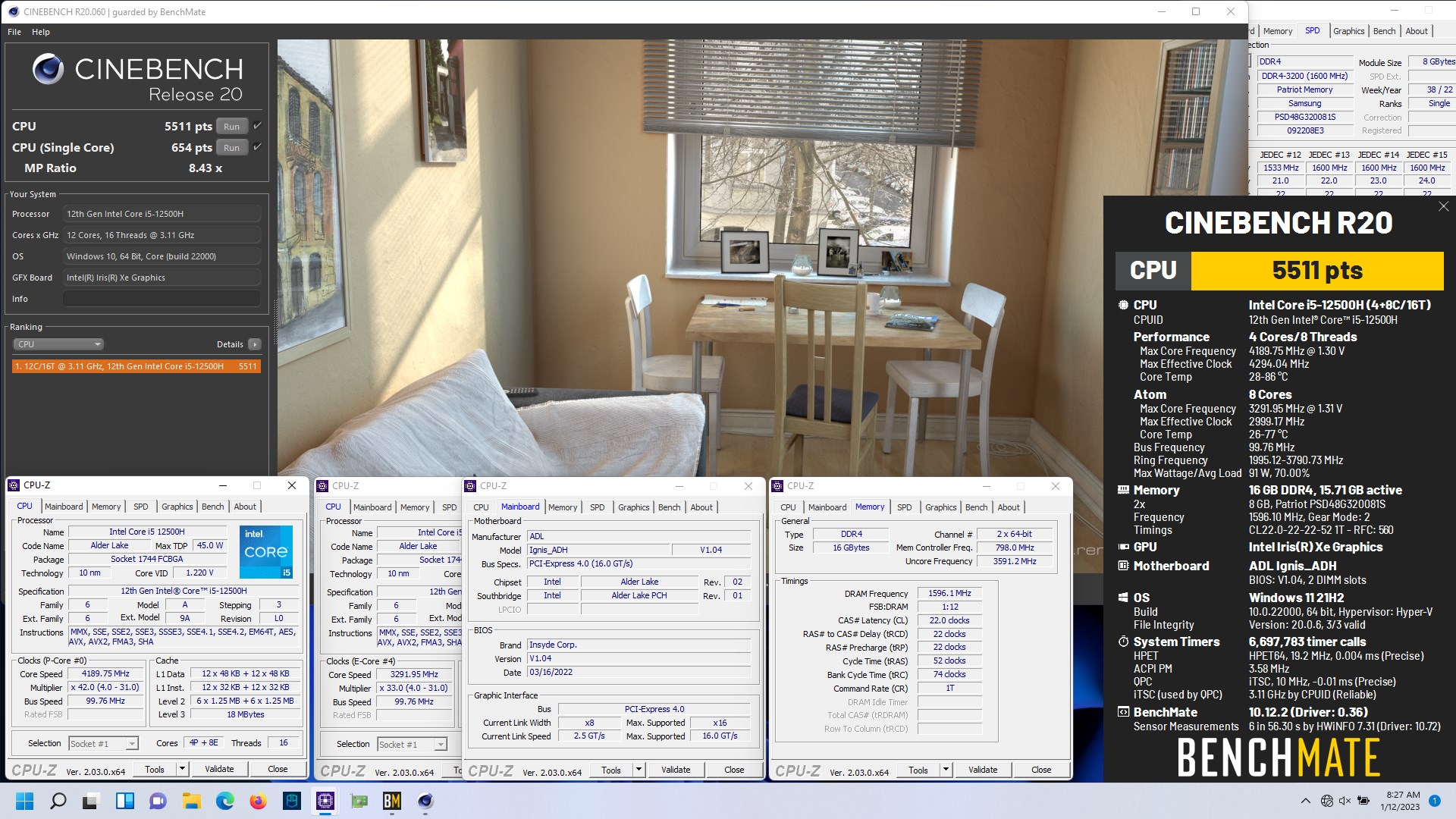1456x819 pixels.
Task: Open Memory tab in second CPU-Z window
Action: pos(415,507)
